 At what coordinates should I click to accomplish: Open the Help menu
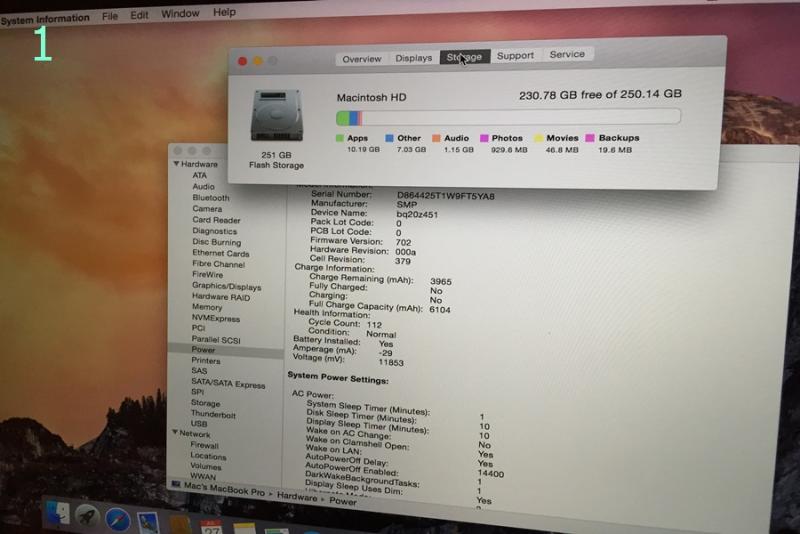(224, 12)
